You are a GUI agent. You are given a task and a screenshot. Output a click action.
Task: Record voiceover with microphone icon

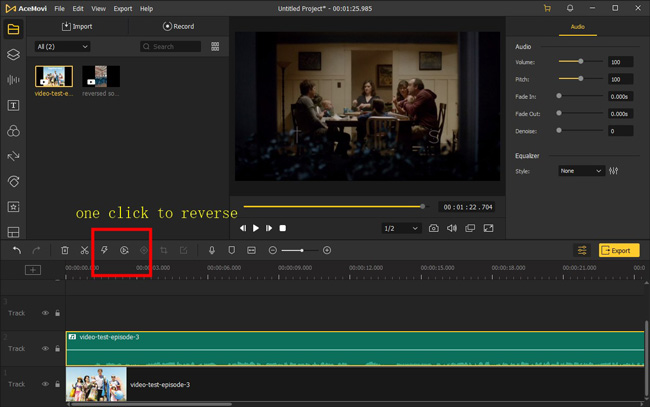212,250
